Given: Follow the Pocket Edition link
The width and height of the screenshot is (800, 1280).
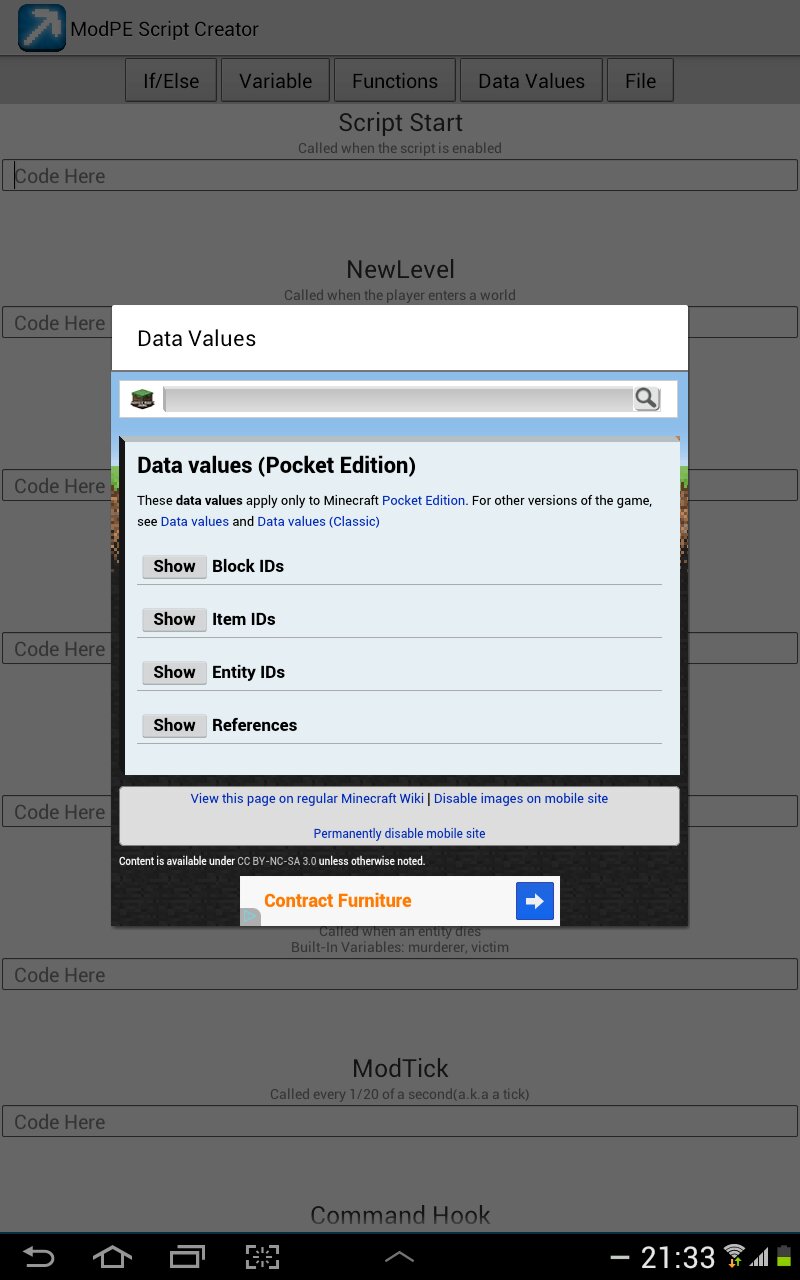Looking at the screenshot, I should click(423, 500).
